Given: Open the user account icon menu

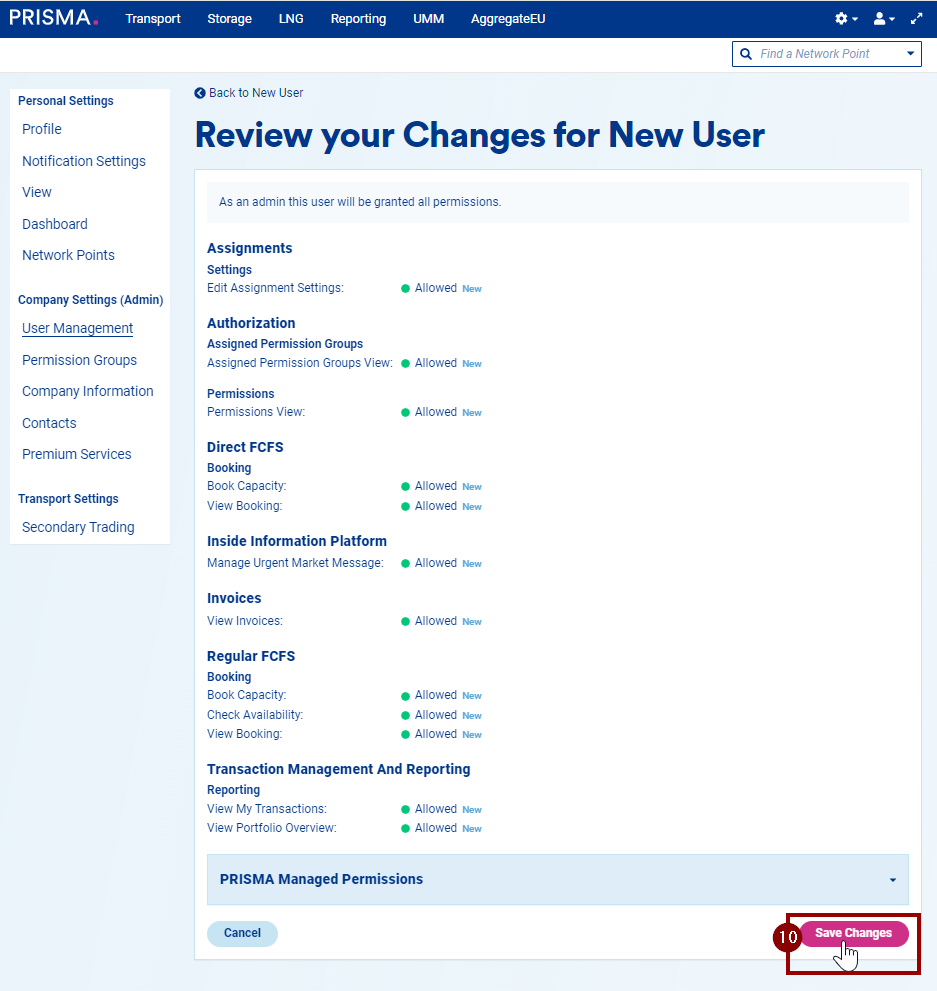Looking at the screenshot, I should coord(883,19).
